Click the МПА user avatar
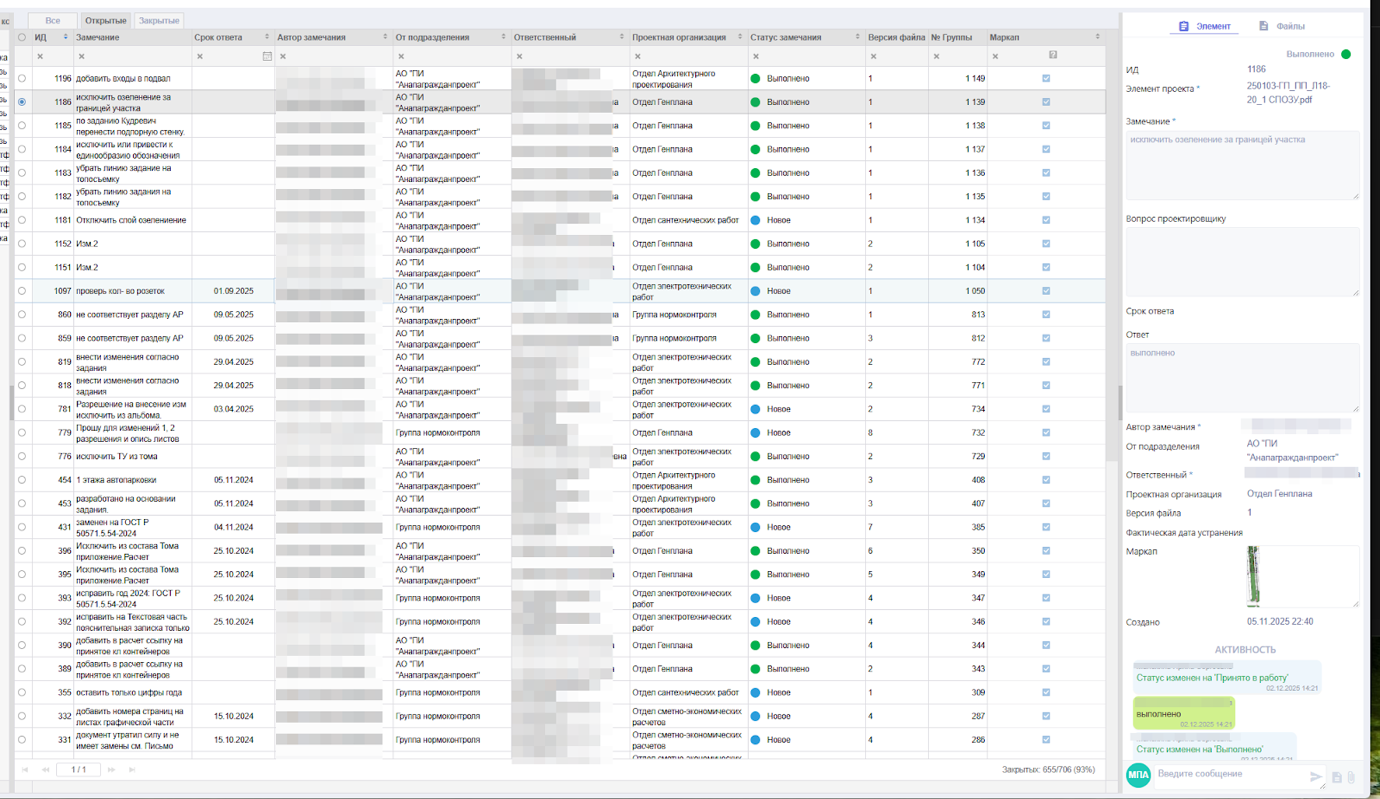The width and height of the screenshot is (1380, 799). tap(1138, 775)
